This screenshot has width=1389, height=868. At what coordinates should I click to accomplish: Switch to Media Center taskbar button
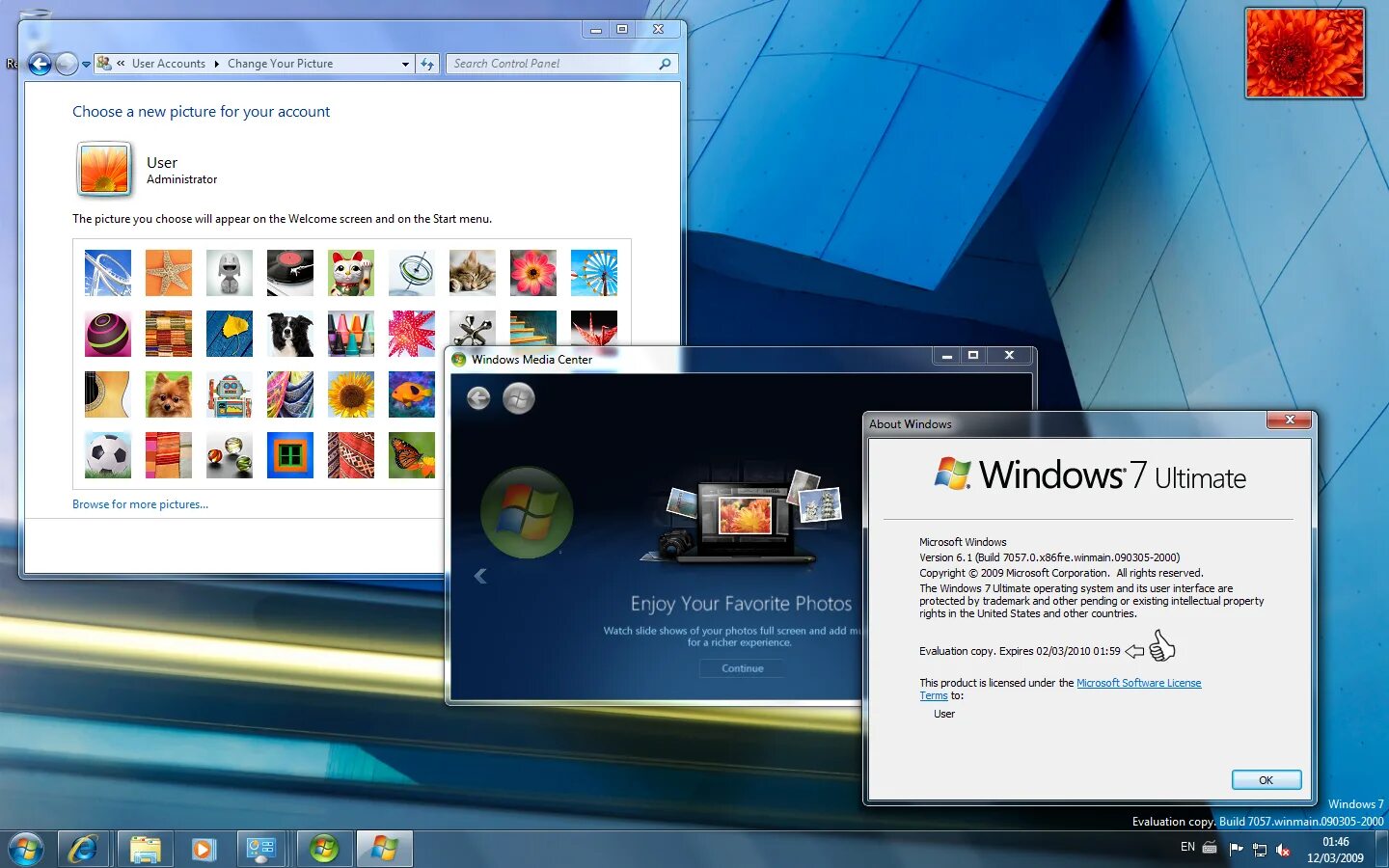point(324,849)
